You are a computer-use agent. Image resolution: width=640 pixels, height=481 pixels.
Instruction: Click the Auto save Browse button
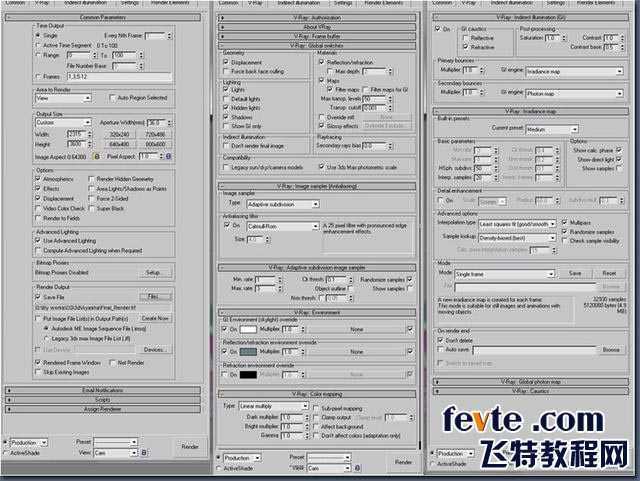pos(611,350)
